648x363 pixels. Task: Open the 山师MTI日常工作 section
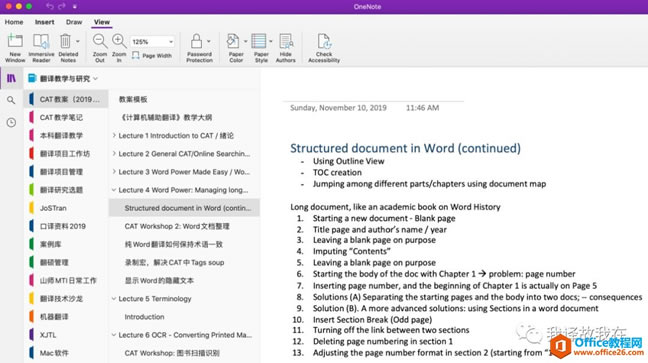(66, 281)
